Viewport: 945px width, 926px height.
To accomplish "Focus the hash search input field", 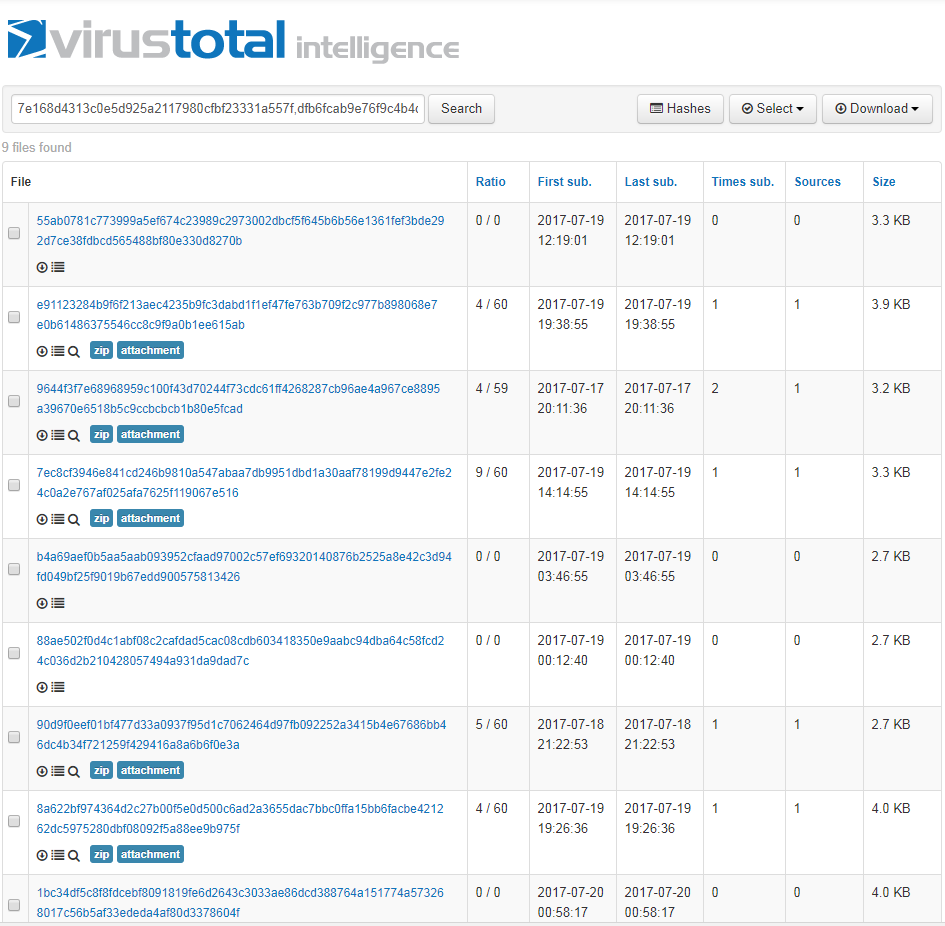I will [218, 109].
